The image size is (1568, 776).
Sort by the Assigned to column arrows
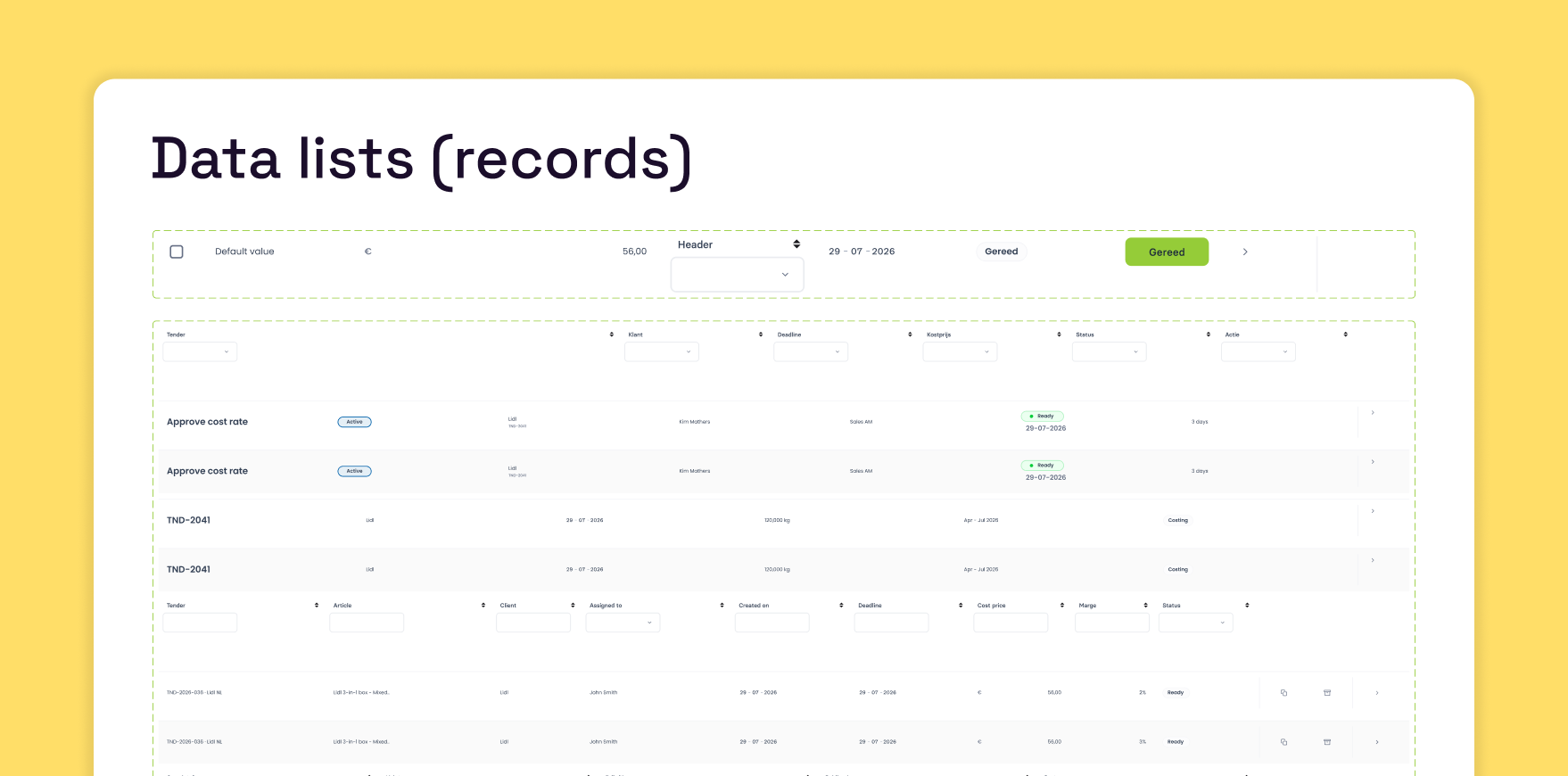[722, 606]
